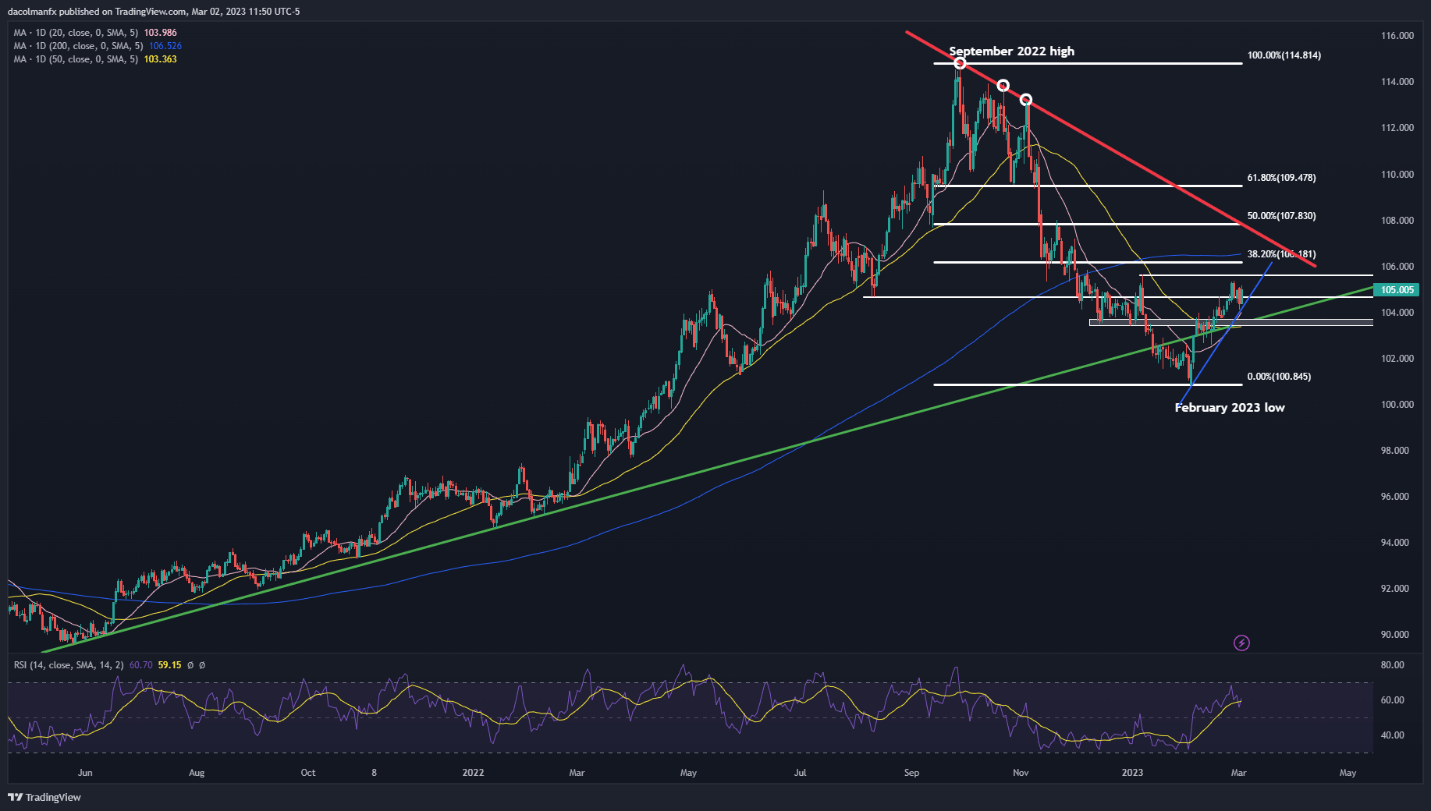Click the RSI MA value 59.15
Image resolution: width=1431 pixels, height=811 pixels.
coord(171,664)
